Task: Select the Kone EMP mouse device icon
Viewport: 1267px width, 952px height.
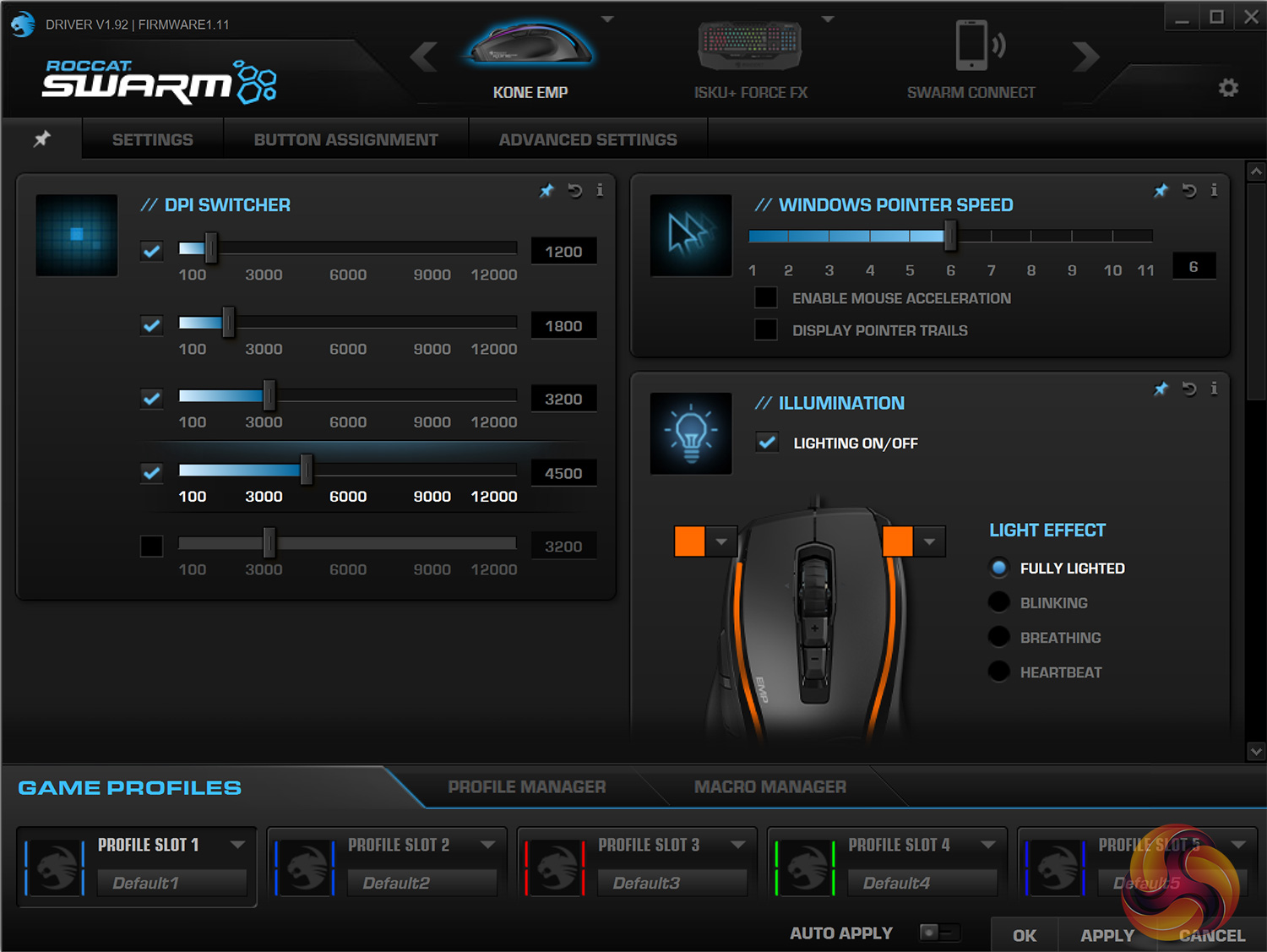Action: click(x=530, y=43)
